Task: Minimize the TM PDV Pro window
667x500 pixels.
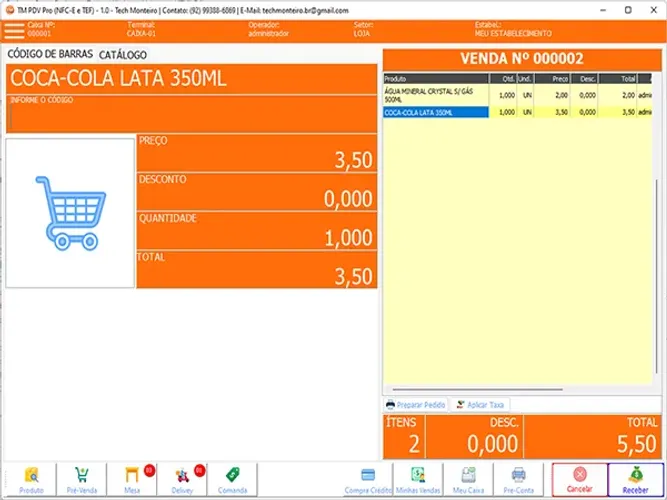Action: tap(603, 10)
